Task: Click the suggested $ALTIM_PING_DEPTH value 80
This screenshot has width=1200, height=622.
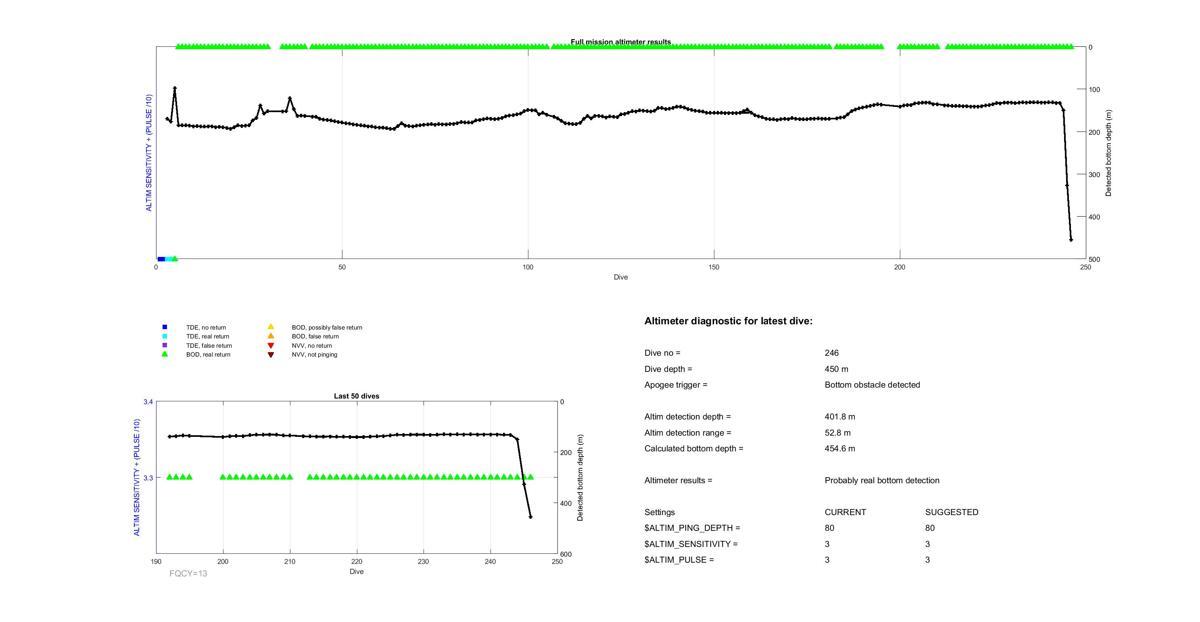Action: pyautogui.click(x=930, y=528)
